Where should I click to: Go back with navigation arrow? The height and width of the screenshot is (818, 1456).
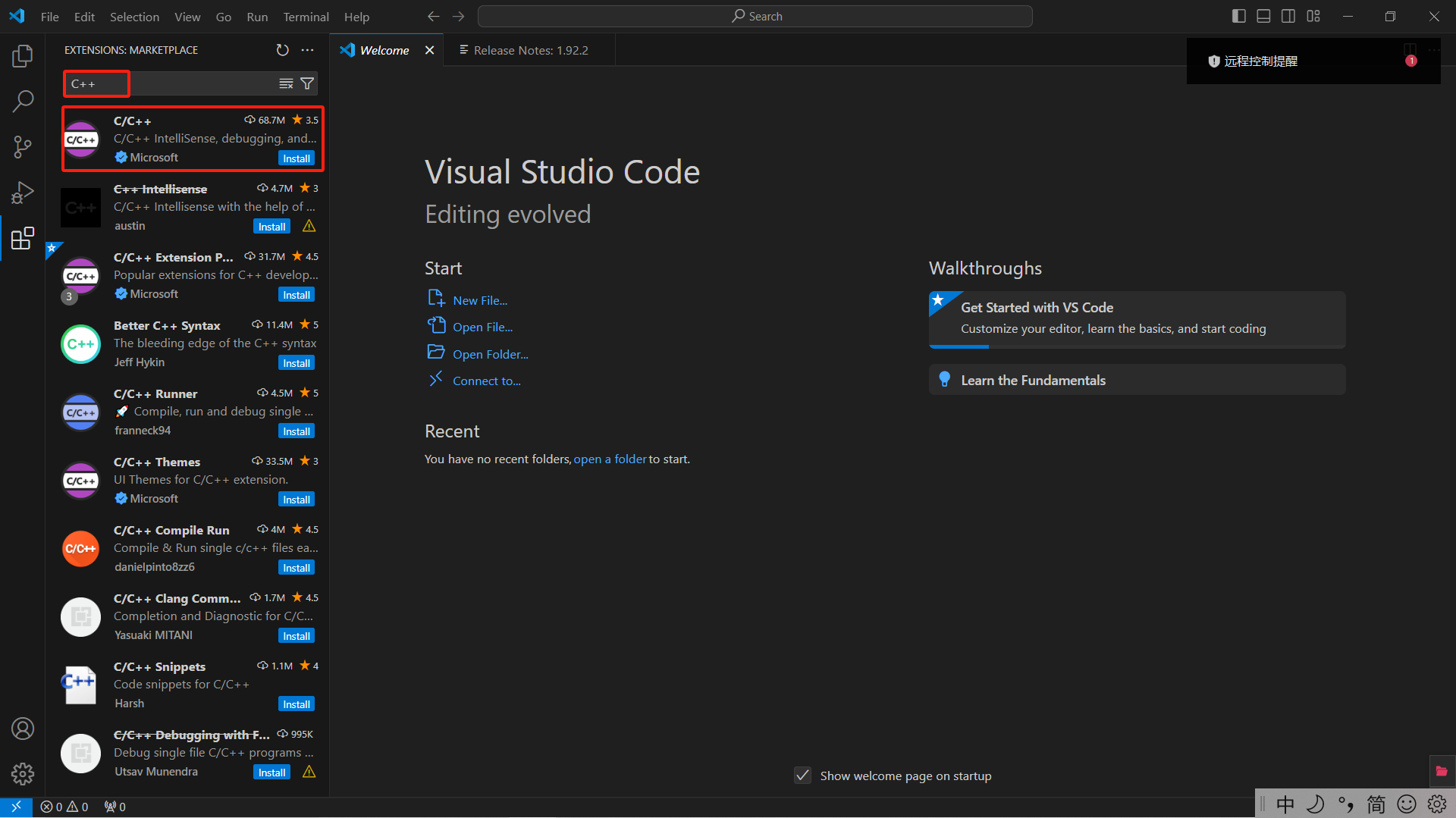pos(433,17)
